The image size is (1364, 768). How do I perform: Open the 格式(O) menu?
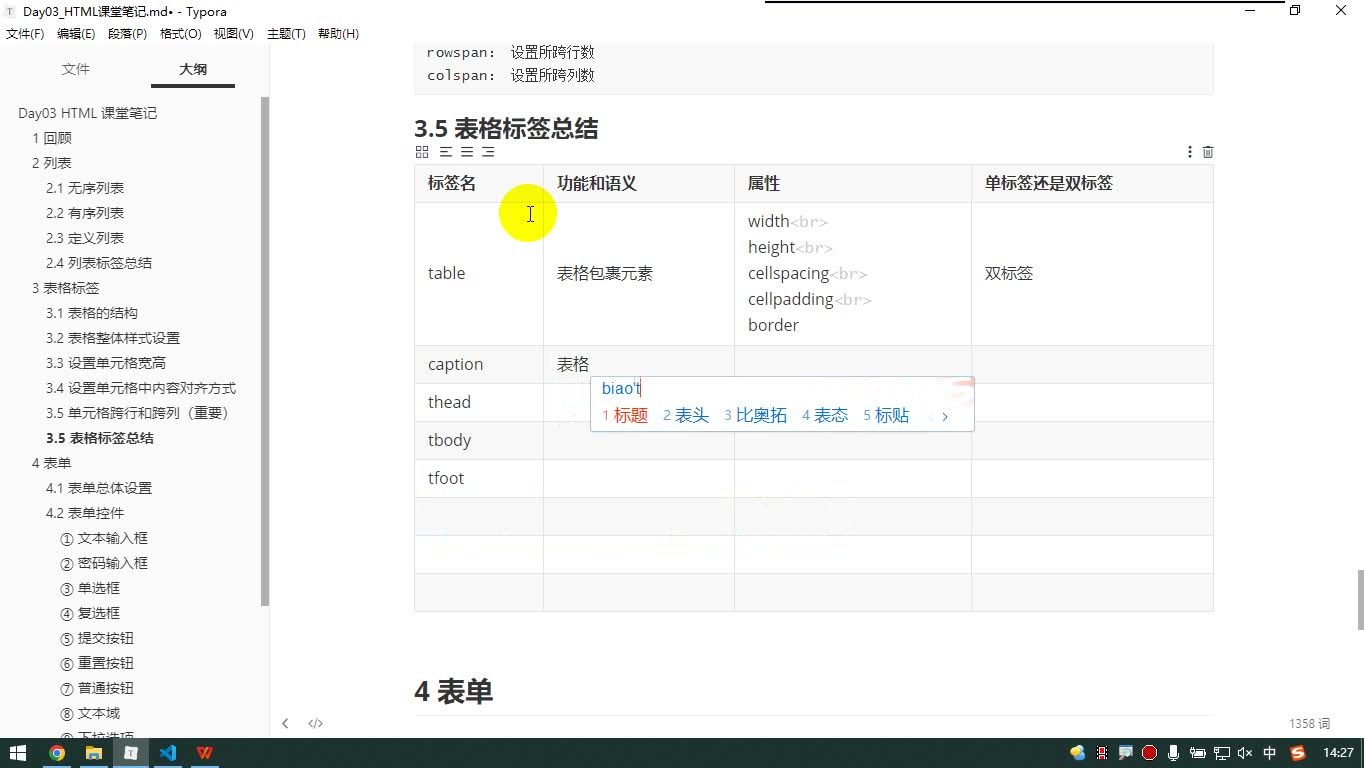click(x=181, y=34)
